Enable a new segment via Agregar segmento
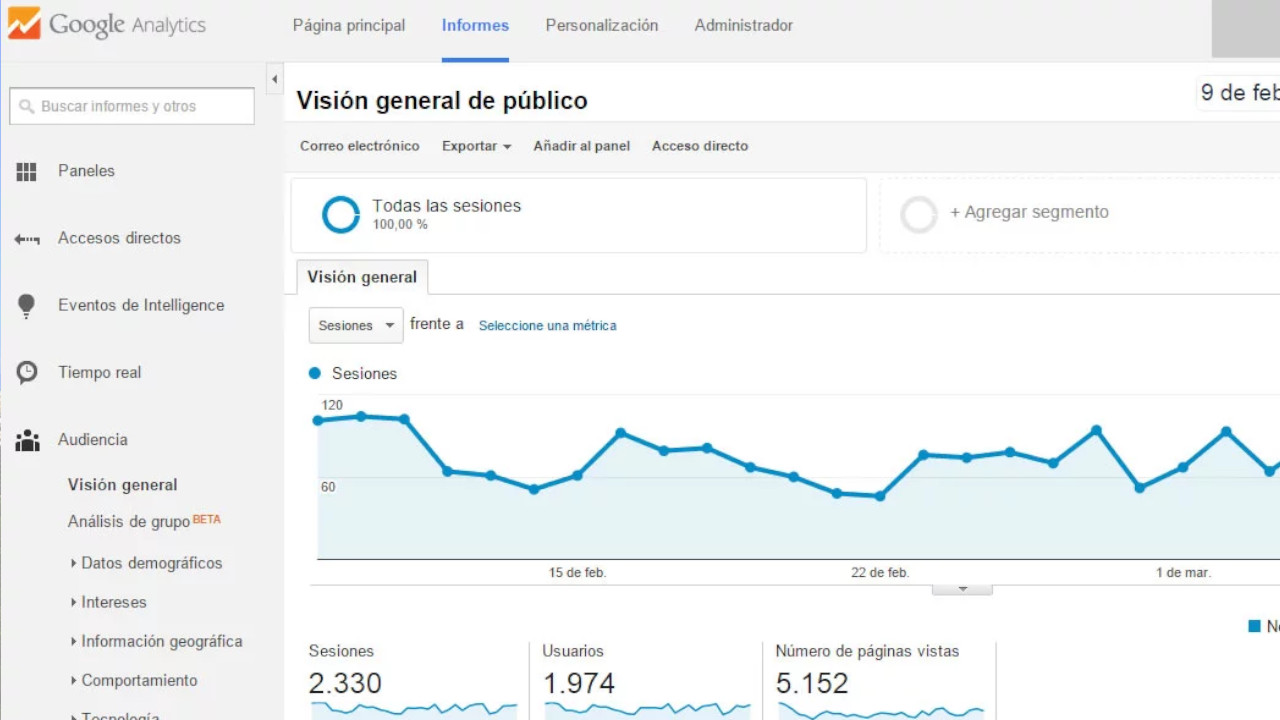This screenshot has width=1280, height=720. click(x=1030, y=212)
